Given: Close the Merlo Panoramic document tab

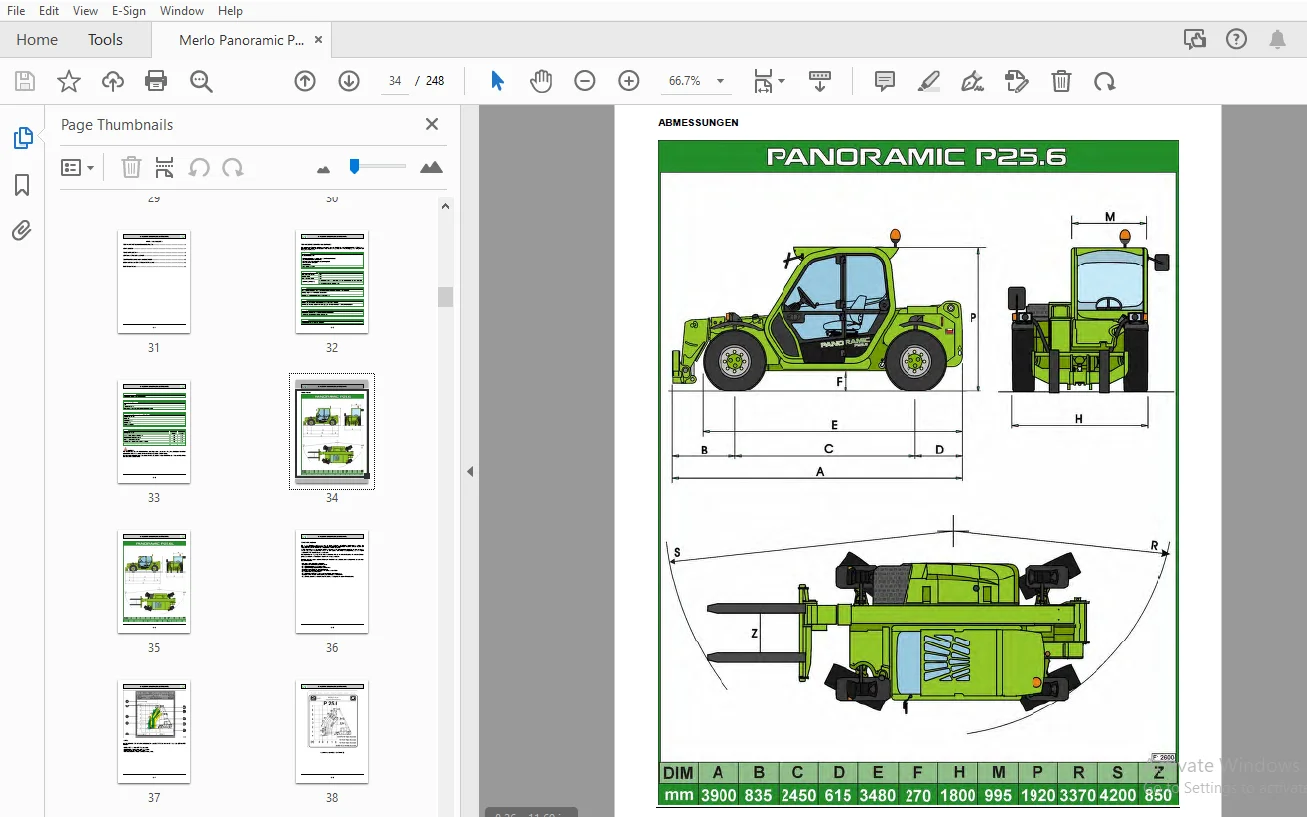Looking at the screenshot, I should (318, 40).
